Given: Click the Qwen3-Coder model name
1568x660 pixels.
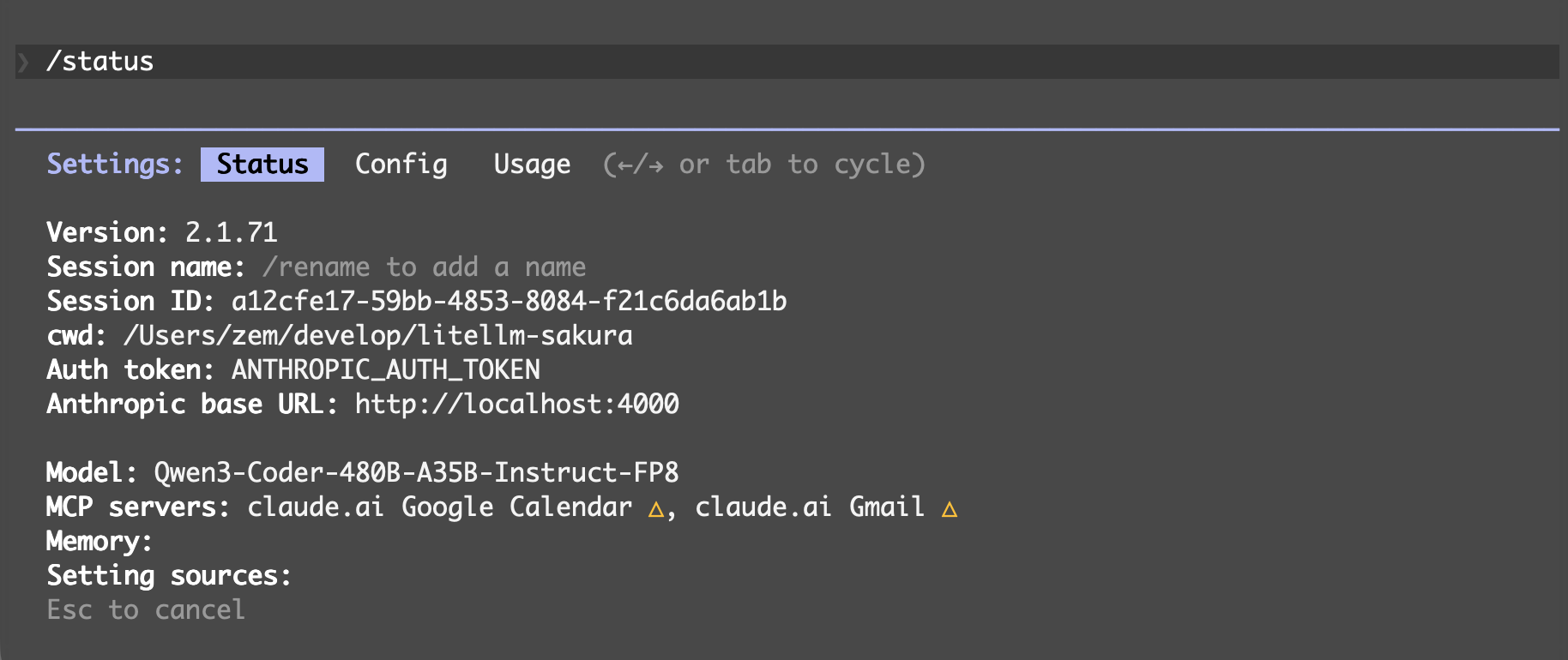Looking at the screenshot, I should pos(416,472).
